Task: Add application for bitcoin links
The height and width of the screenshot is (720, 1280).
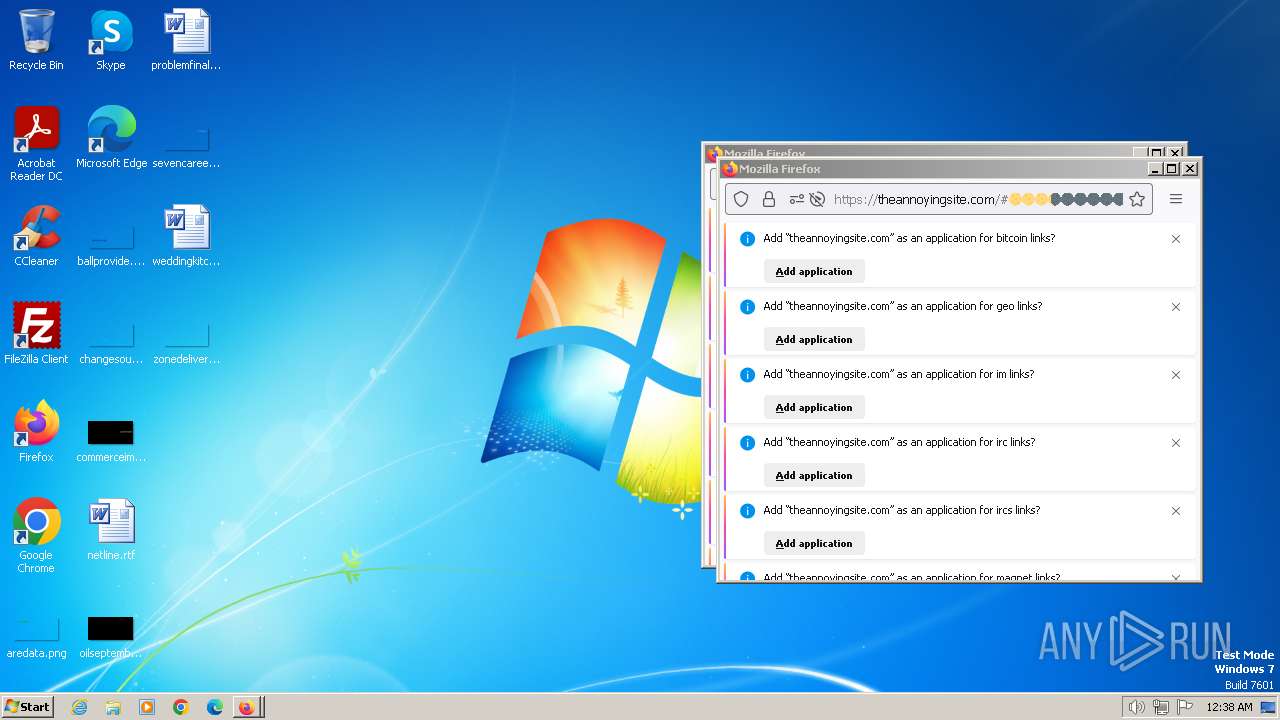Action: click(814, 271)
